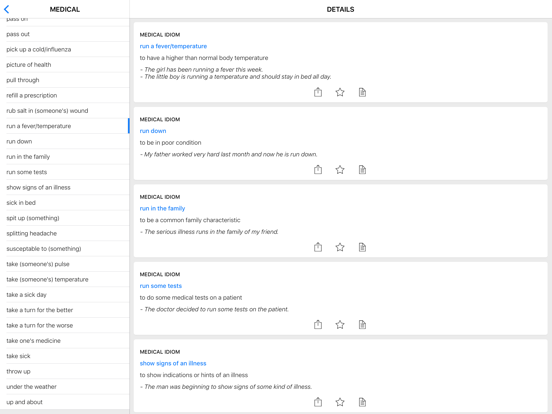This screenshot has width=552, height=414.
Task: Select 'splitting headache' from the list
Action: click(65, 233)
